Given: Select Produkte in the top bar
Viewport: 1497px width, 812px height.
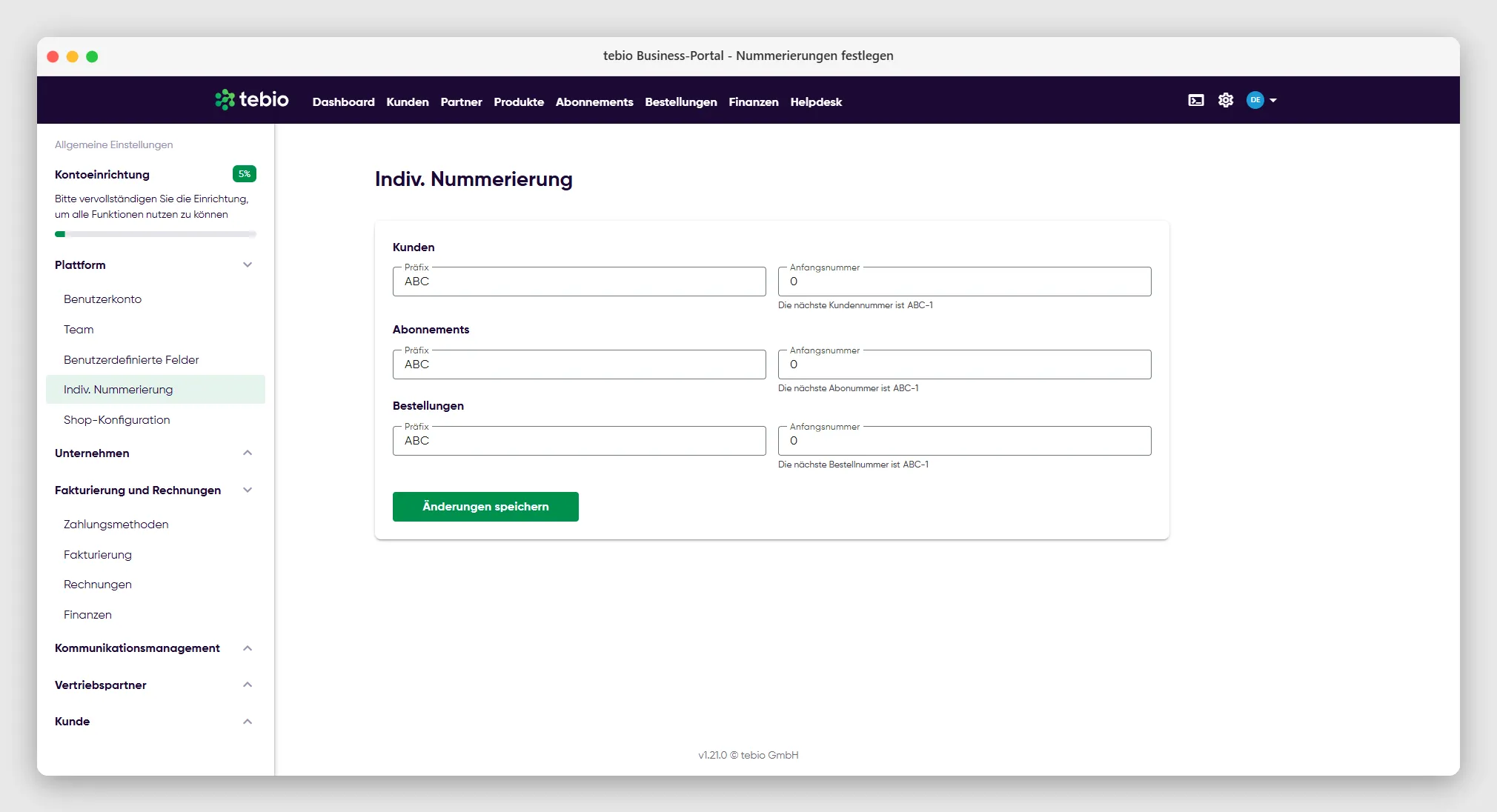Looking at the screenshot, I should point(519,101).
